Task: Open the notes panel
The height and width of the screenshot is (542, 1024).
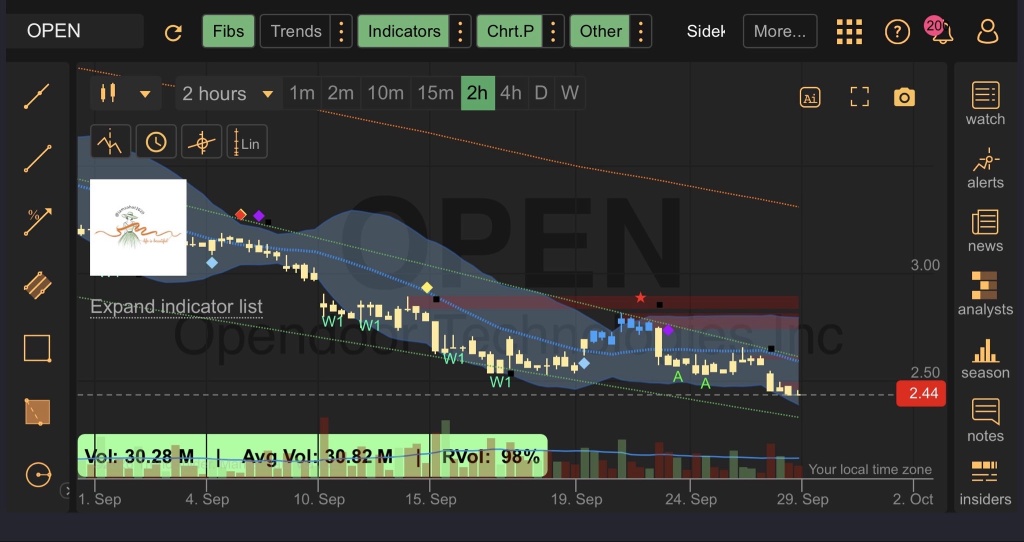Action: (985, 421)
